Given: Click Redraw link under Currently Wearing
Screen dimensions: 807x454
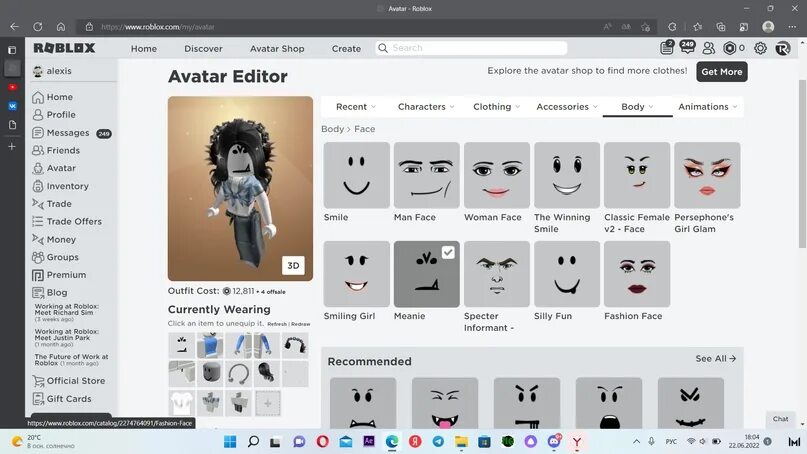Looking at the screenshot, I should pos(301,324).
